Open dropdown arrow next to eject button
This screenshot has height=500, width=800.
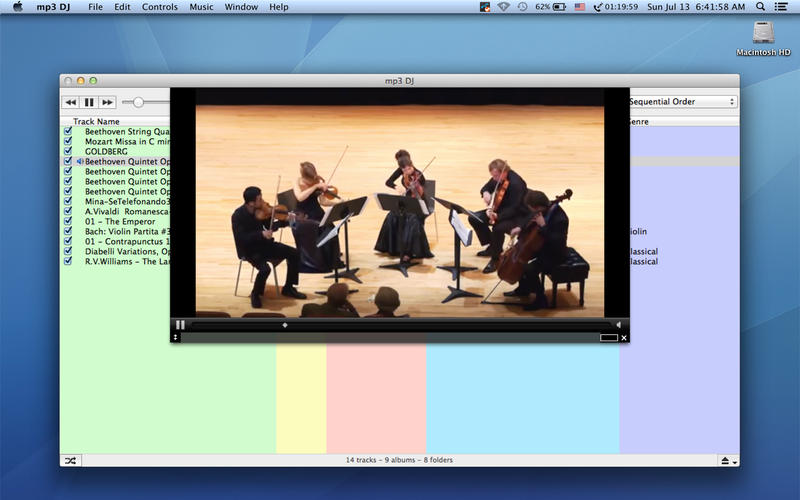point(735,462)
